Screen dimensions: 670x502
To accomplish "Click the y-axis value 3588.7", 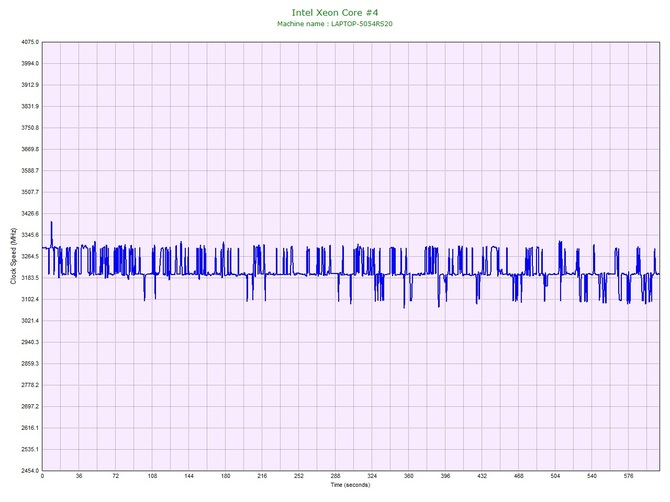I will (30, 170).
